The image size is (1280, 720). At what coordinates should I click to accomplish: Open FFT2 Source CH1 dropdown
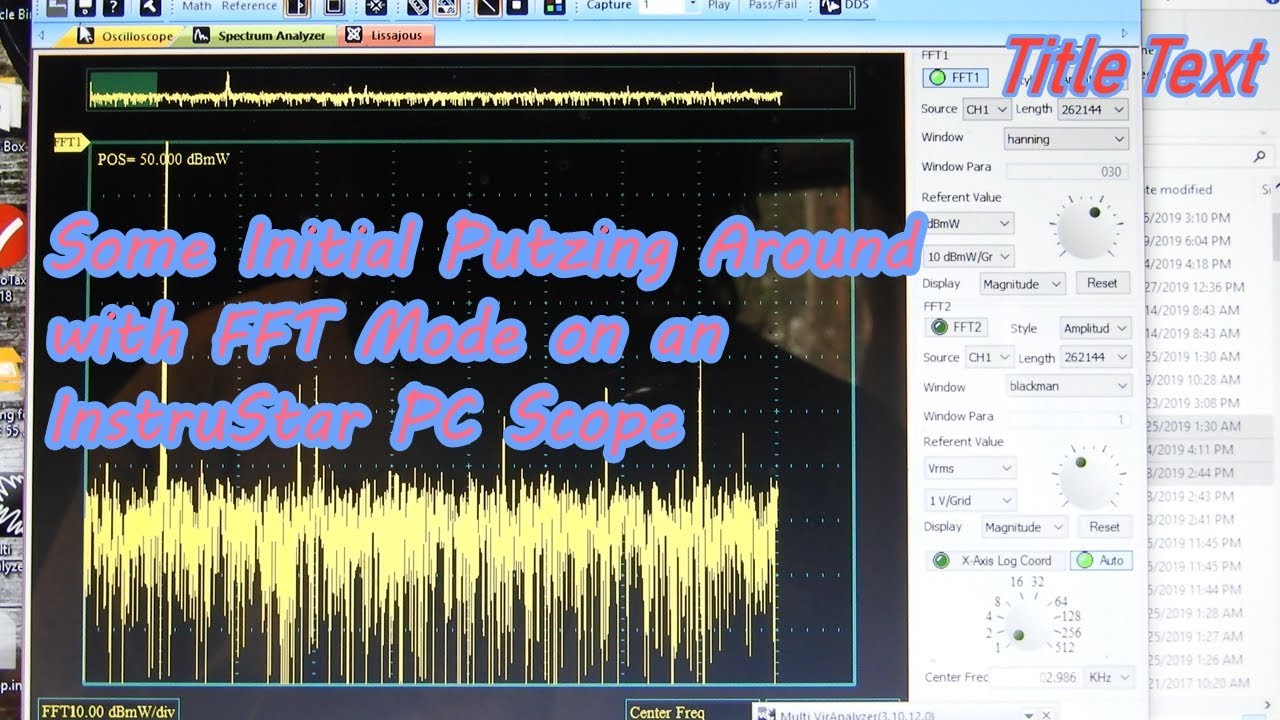point(989,357)
